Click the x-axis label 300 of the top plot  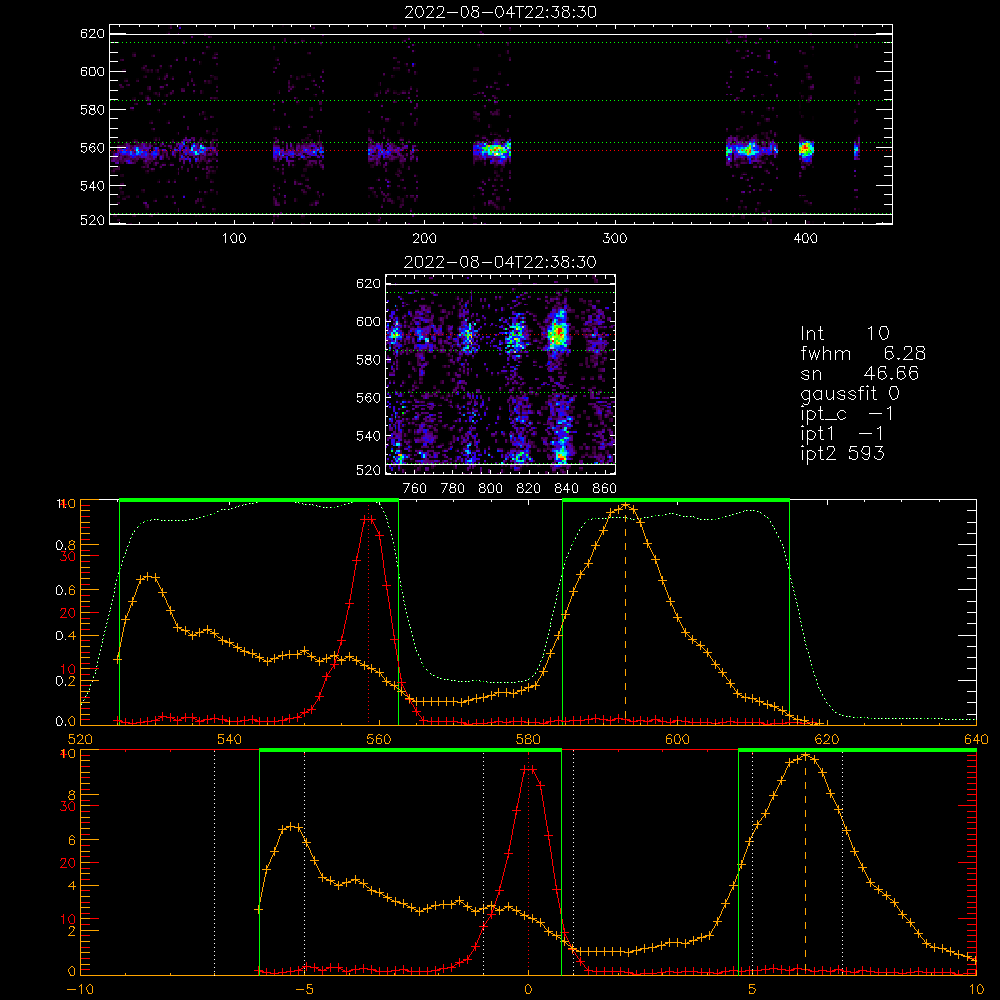615,239
